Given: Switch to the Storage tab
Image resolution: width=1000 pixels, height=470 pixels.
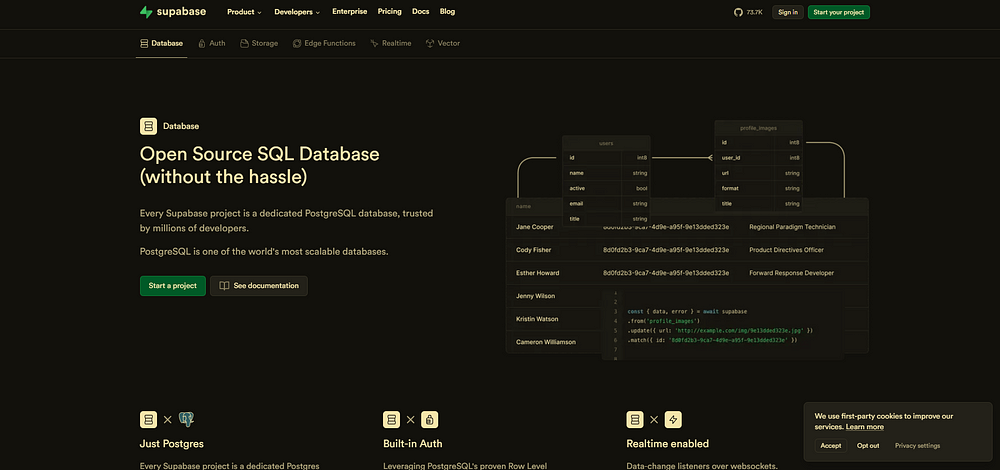Looking at the screenshot, I should (259, 44).
